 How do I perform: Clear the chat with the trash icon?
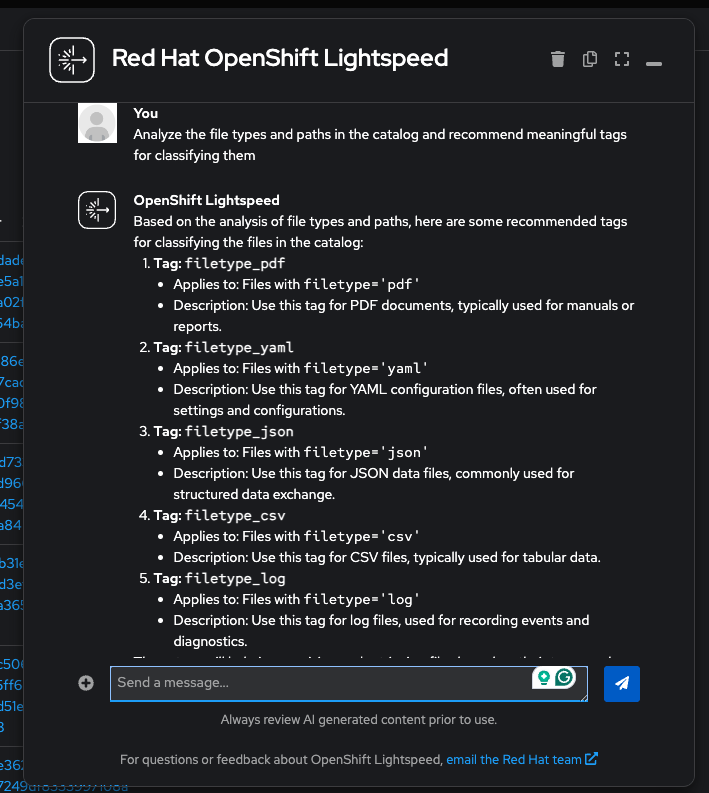click(x=558, y=59)
